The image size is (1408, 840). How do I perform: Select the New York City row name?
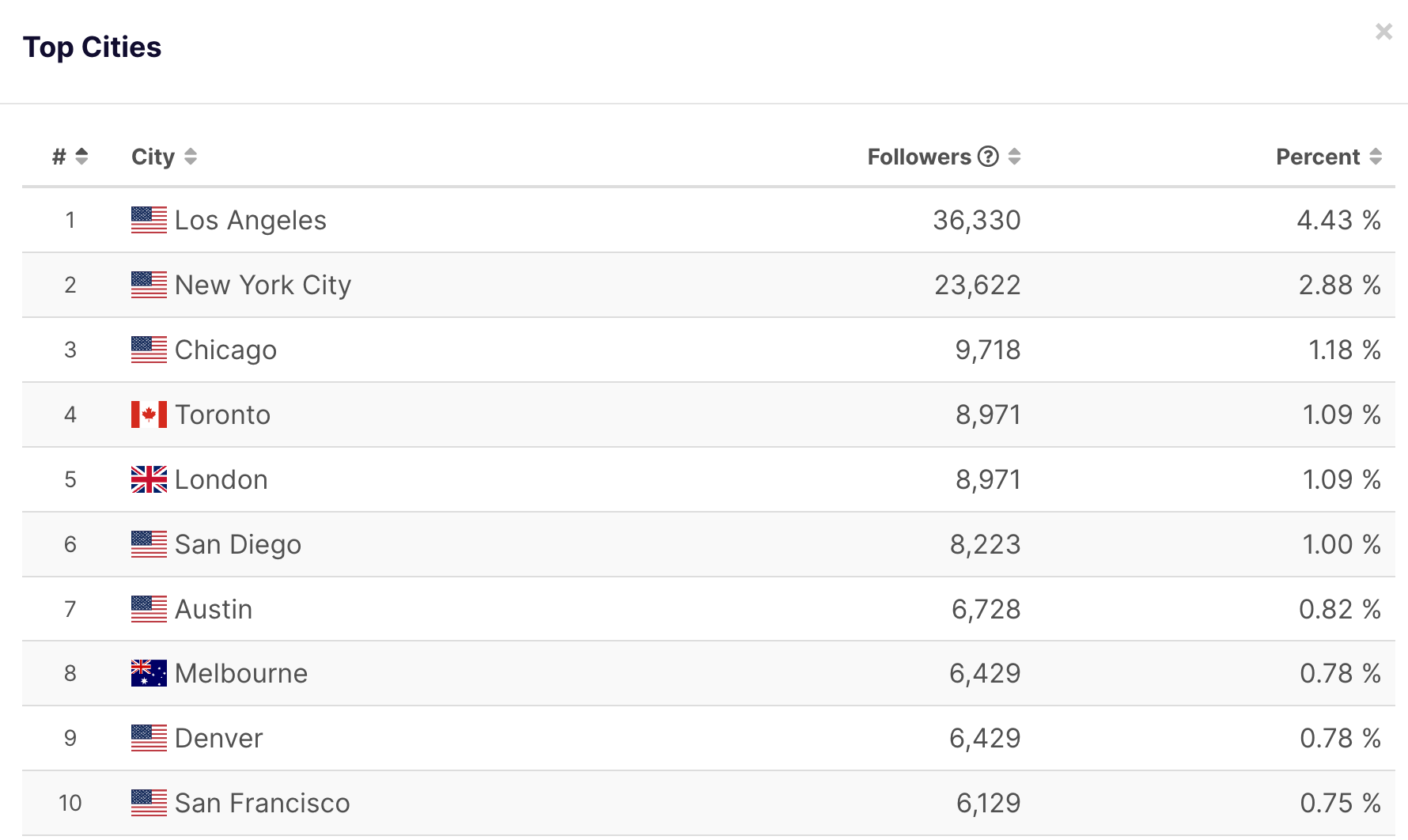pyautogui.click(x=263, y=285)
